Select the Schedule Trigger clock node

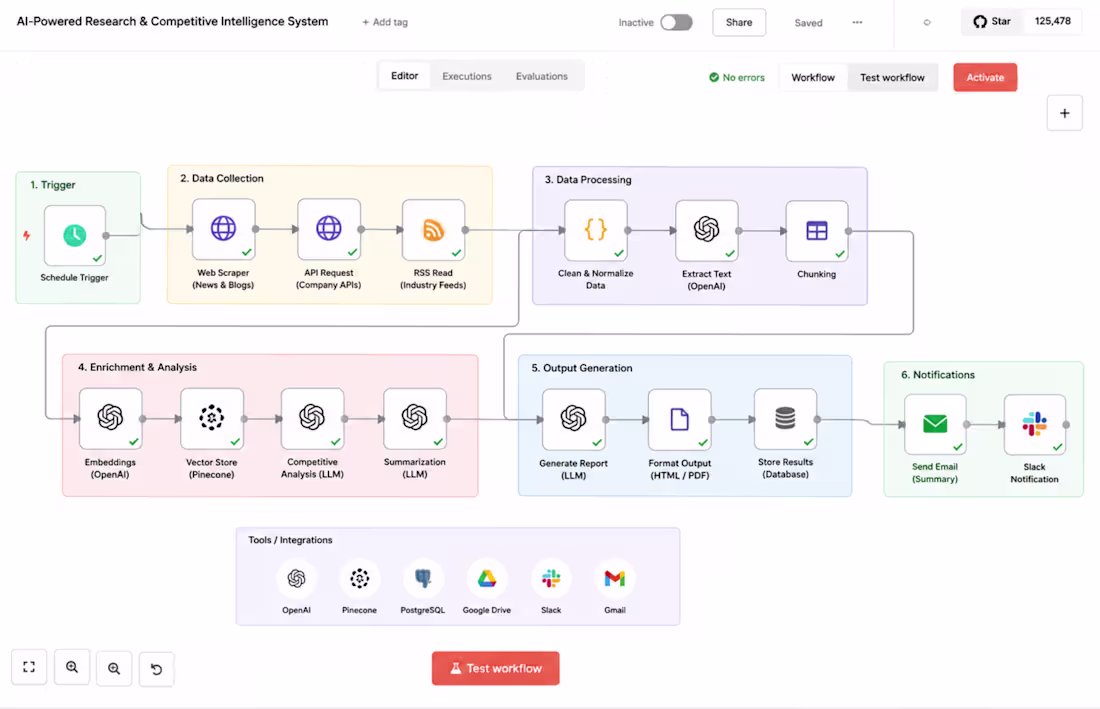(x=74, y=236)
